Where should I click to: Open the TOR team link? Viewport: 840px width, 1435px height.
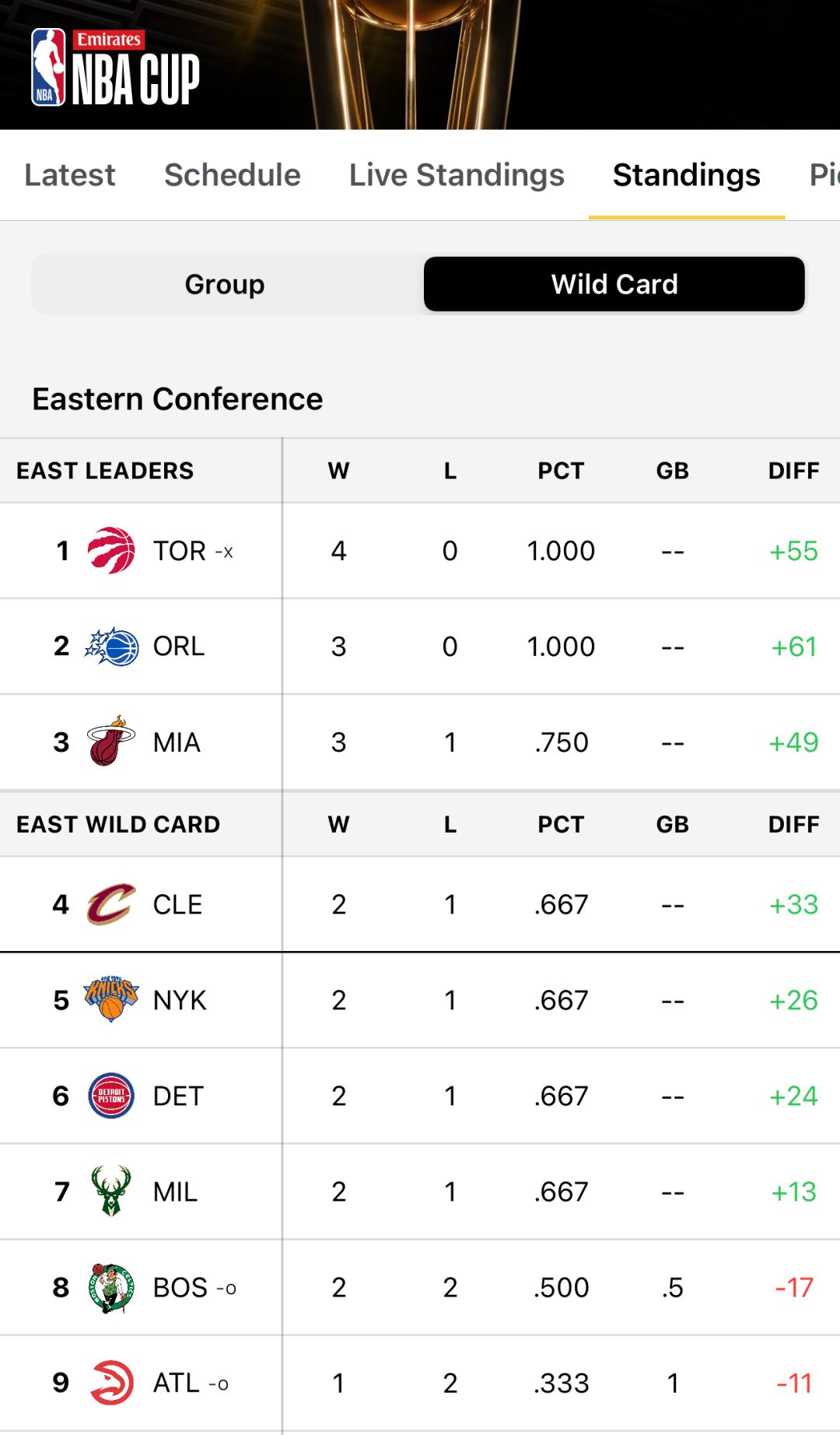[x=180, y=551]
